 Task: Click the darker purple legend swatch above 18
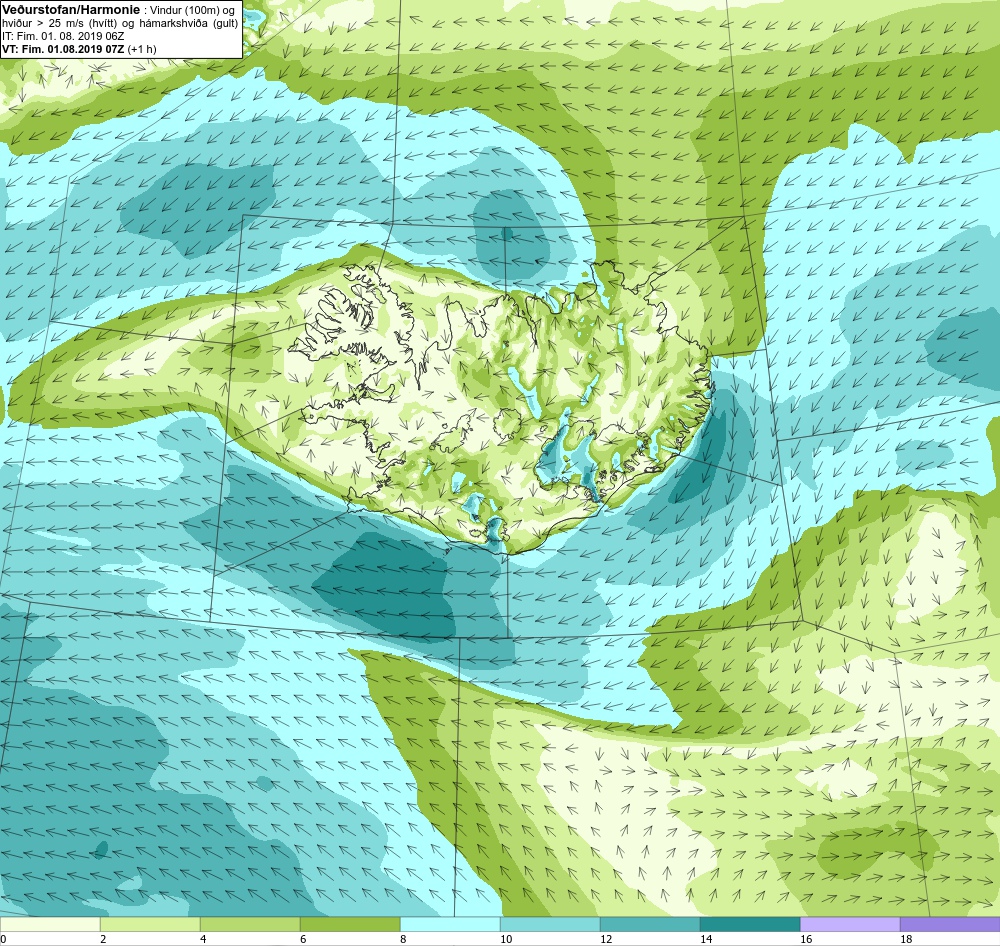pos(950,924)
